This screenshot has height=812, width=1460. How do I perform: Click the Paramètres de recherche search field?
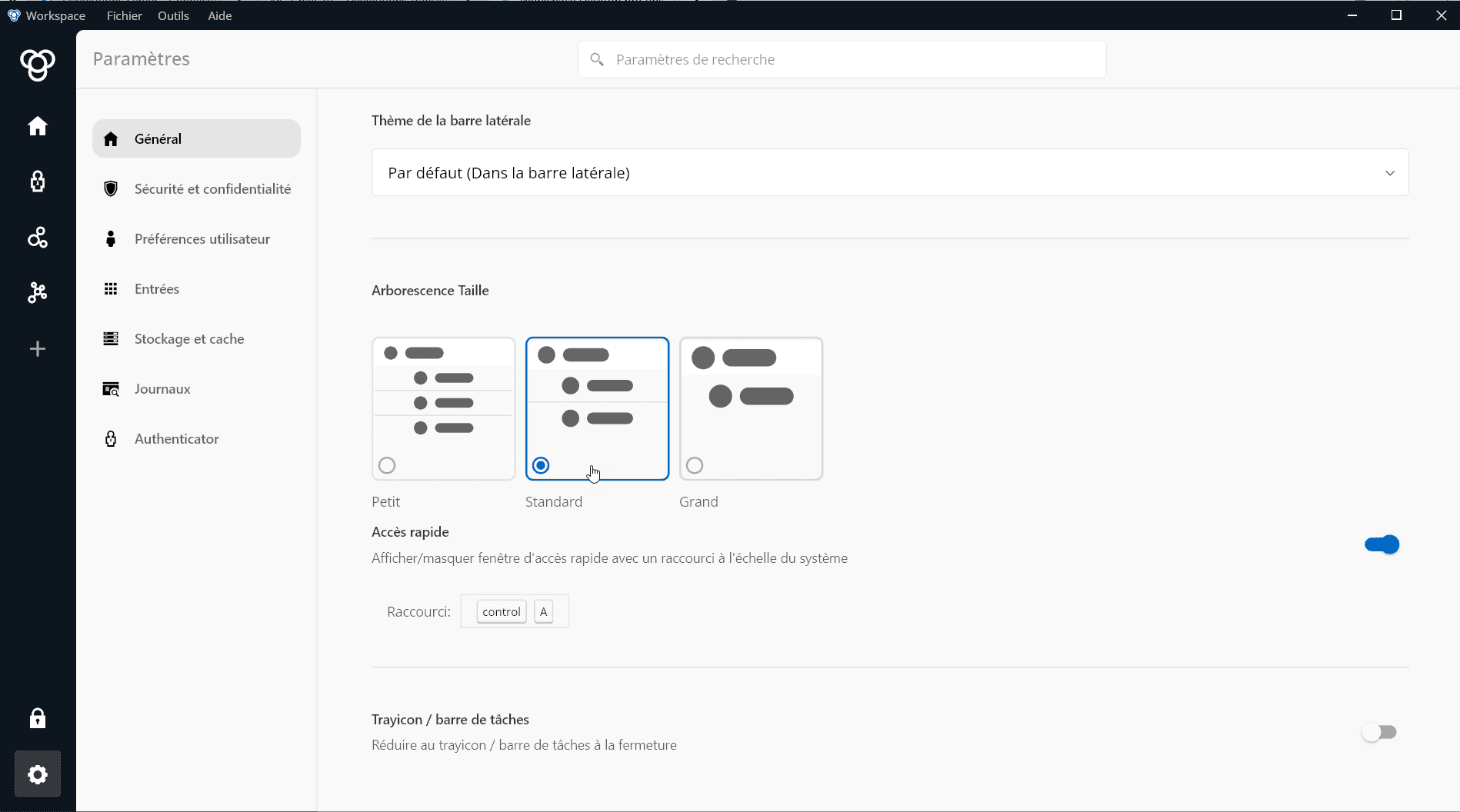click(x=842, y=59)
